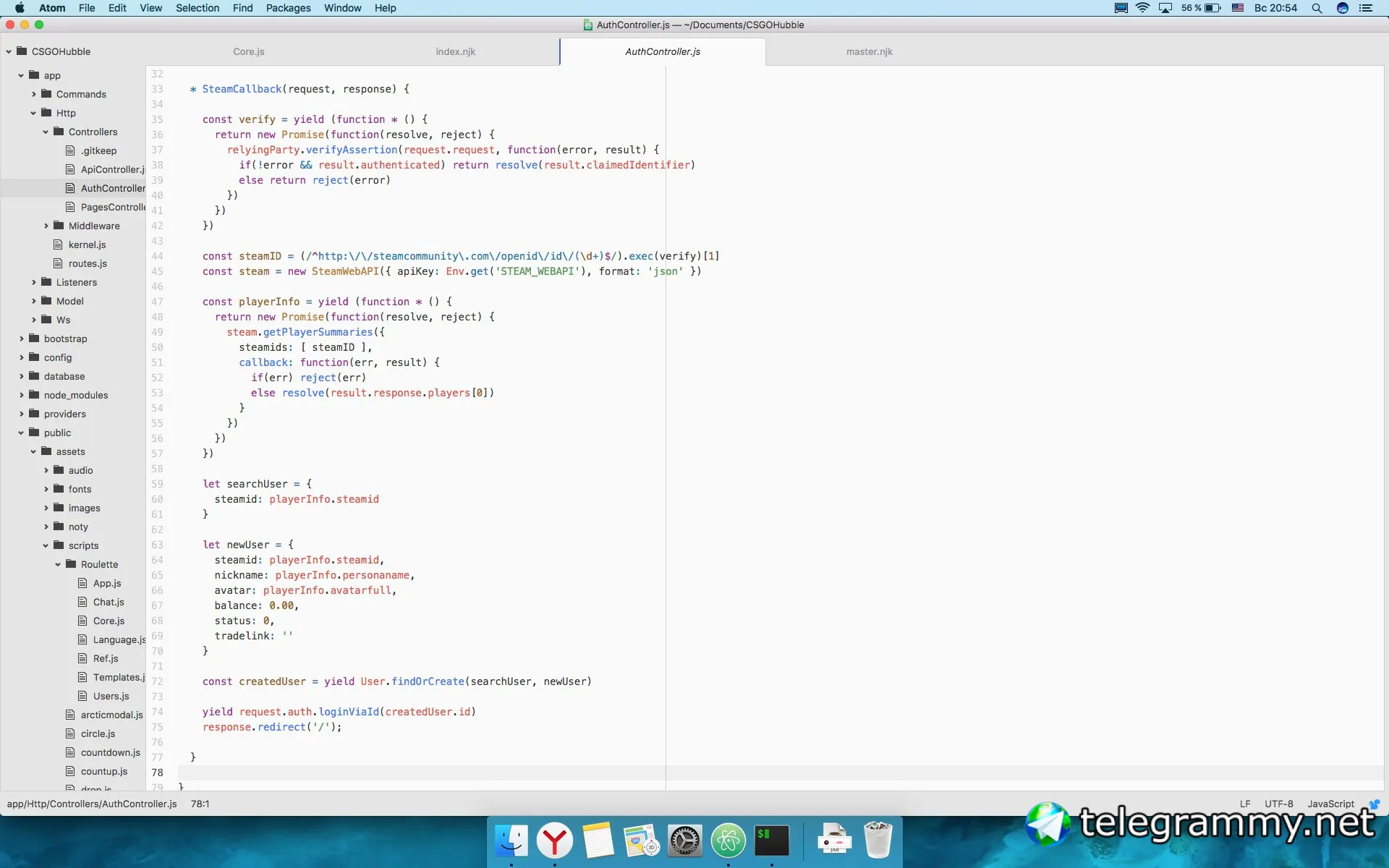Switch to the master.njk tab
This screenshot has width=1389, height=868.
869,51
